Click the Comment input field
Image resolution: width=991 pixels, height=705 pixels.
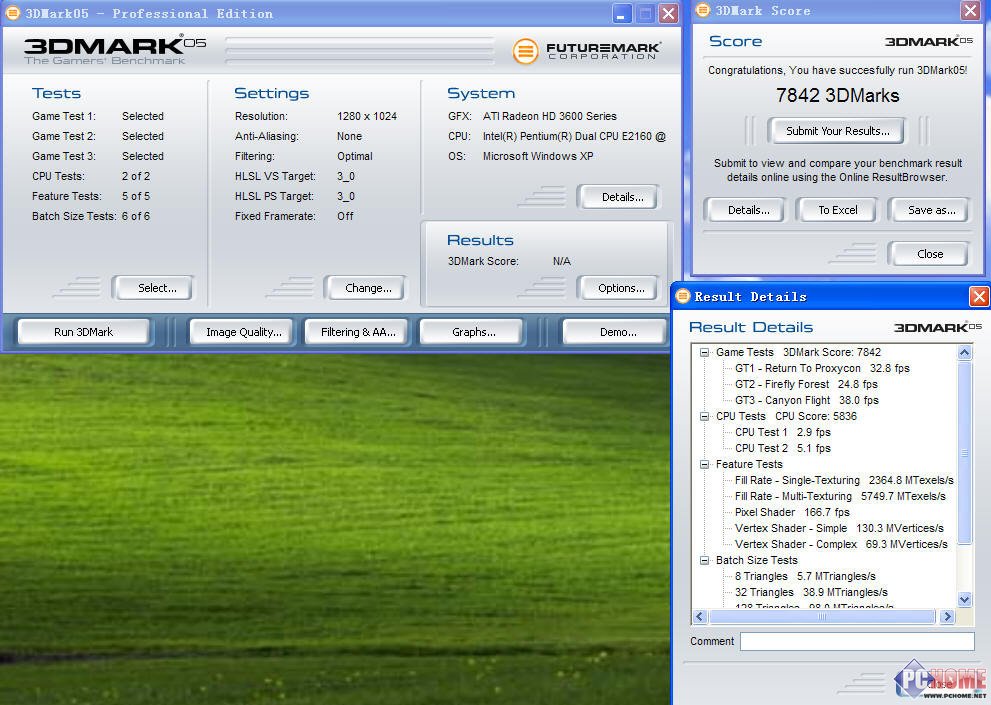857,641
